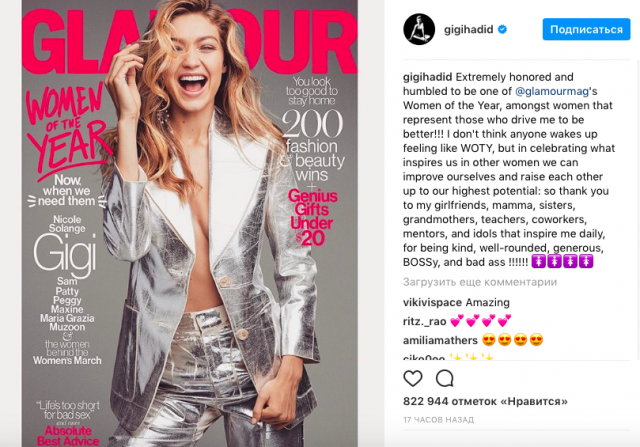Click gigihadid name at caption start
This screenshot has height=447, width=640.
(x=427, y=77)
